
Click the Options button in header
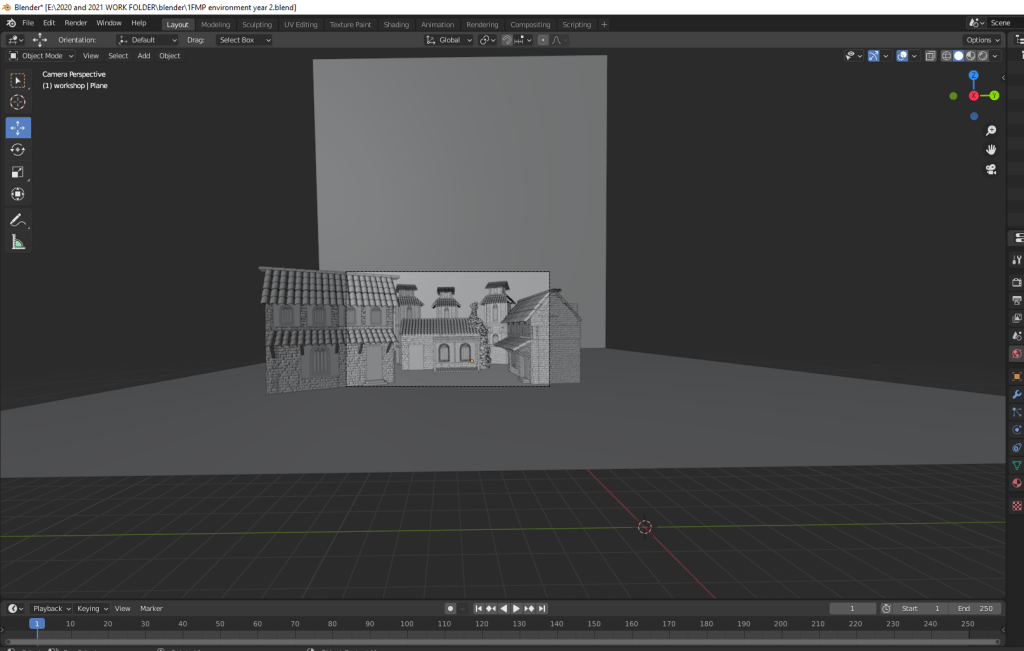coord(981,40)
